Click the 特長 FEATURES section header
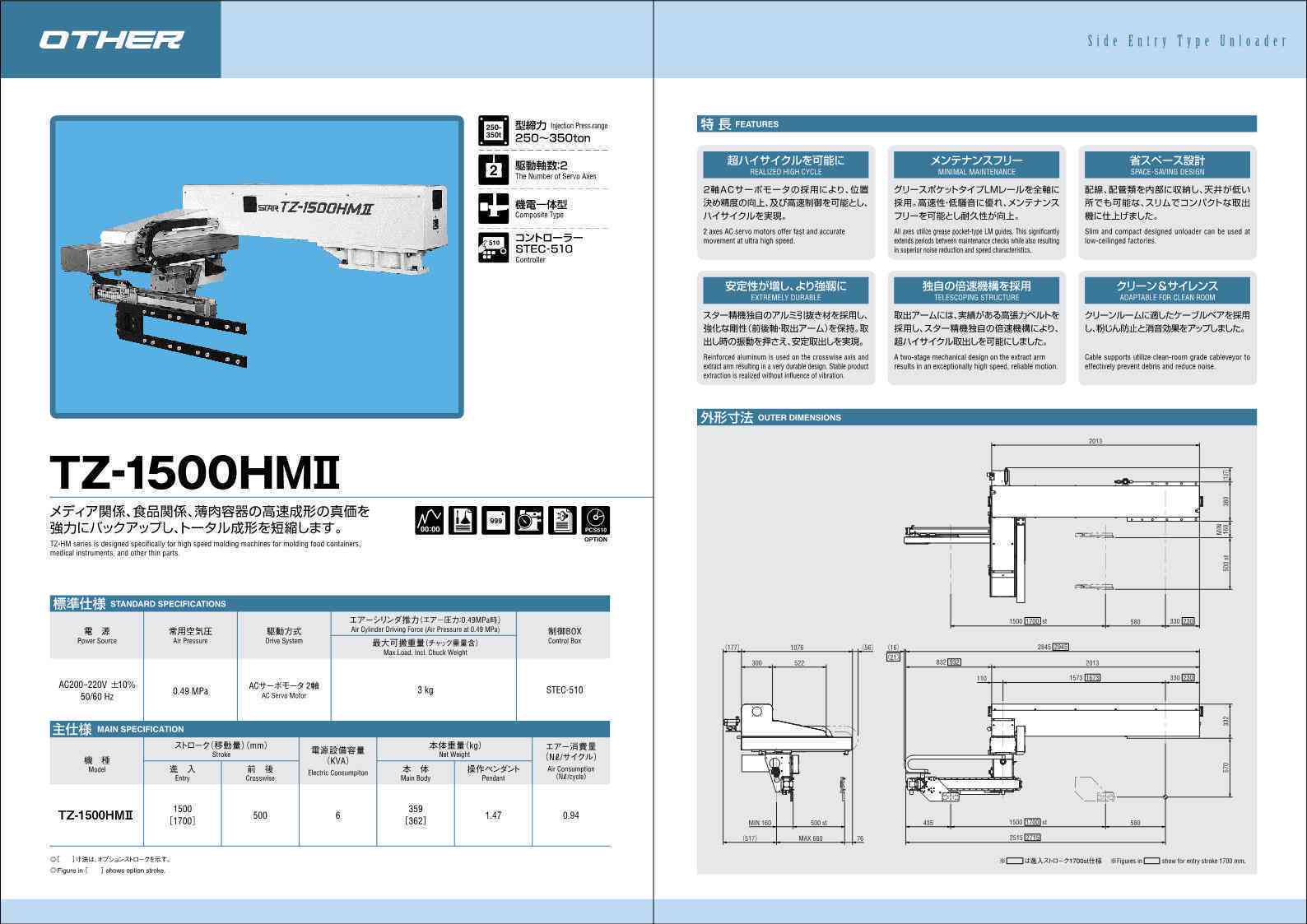The width and height of the screenshot is (1307, 924). pos(977,123)
